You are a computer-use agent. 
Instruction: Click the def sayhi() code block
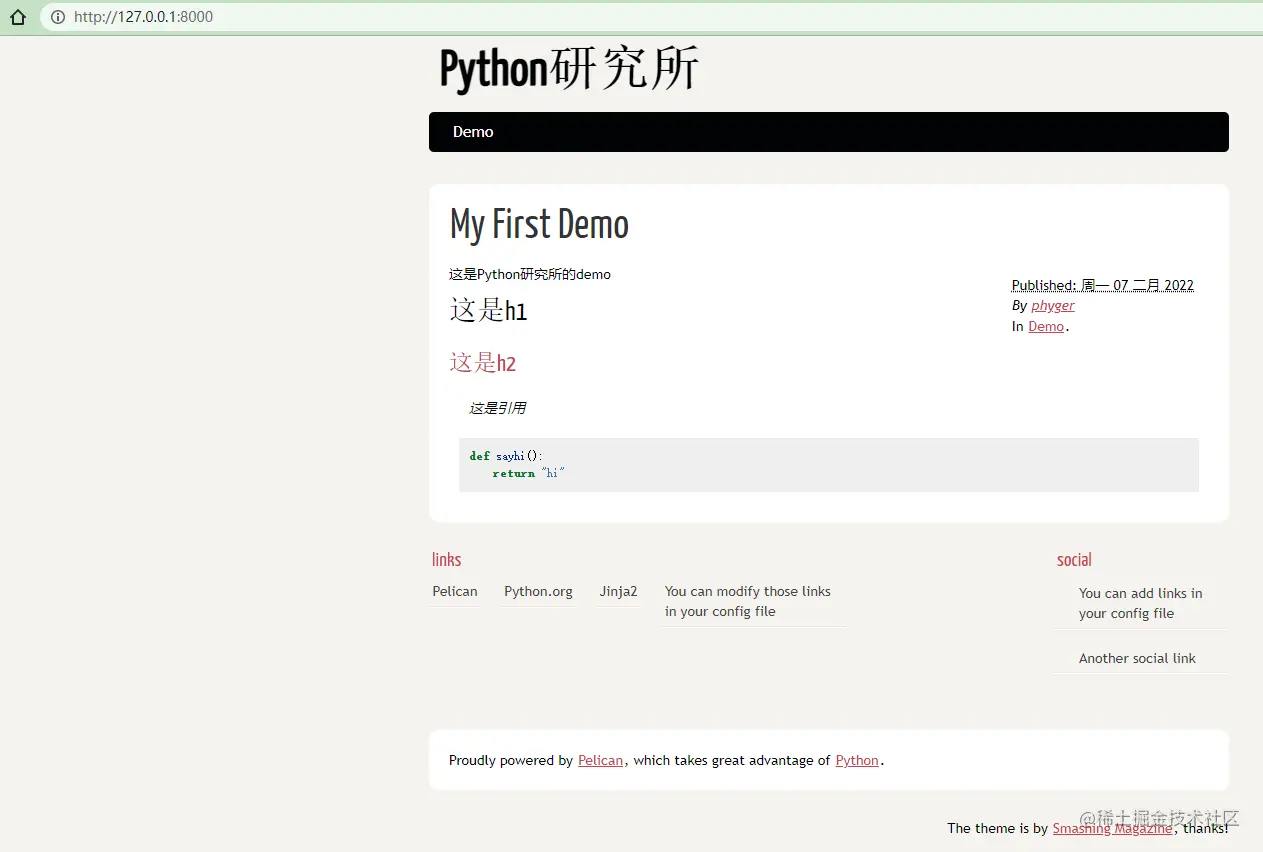(829, 465)
